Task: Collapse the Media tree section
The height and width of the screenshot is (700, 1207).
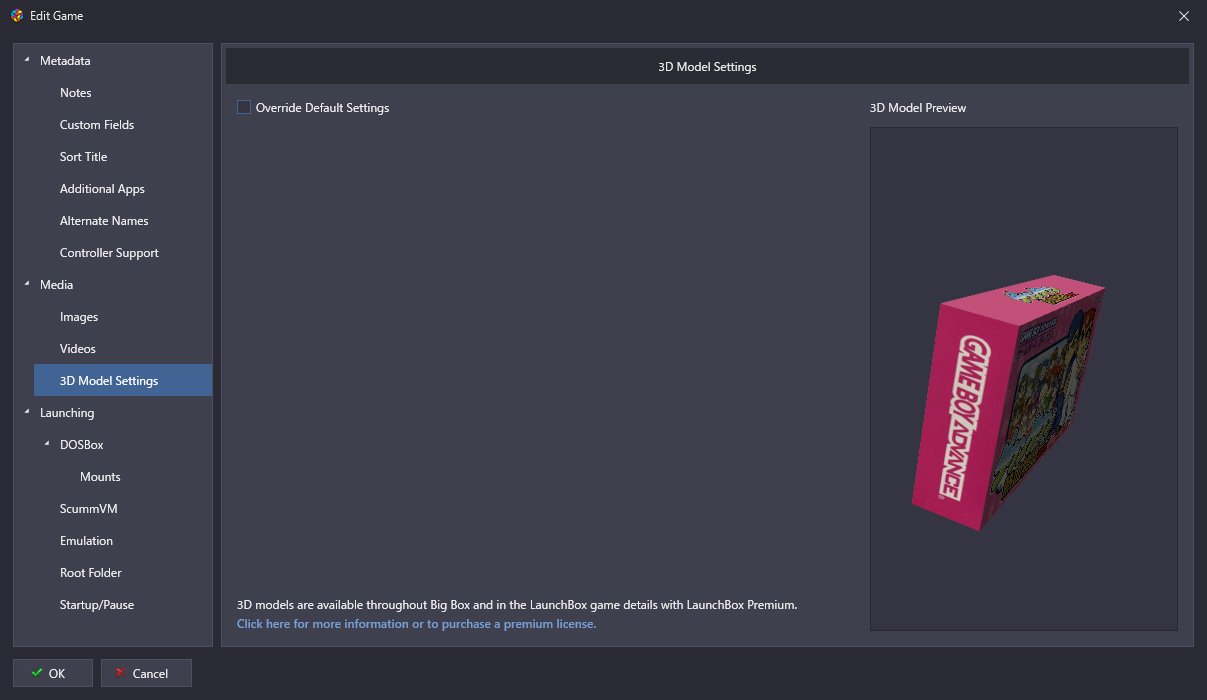Action: [27, 285]
